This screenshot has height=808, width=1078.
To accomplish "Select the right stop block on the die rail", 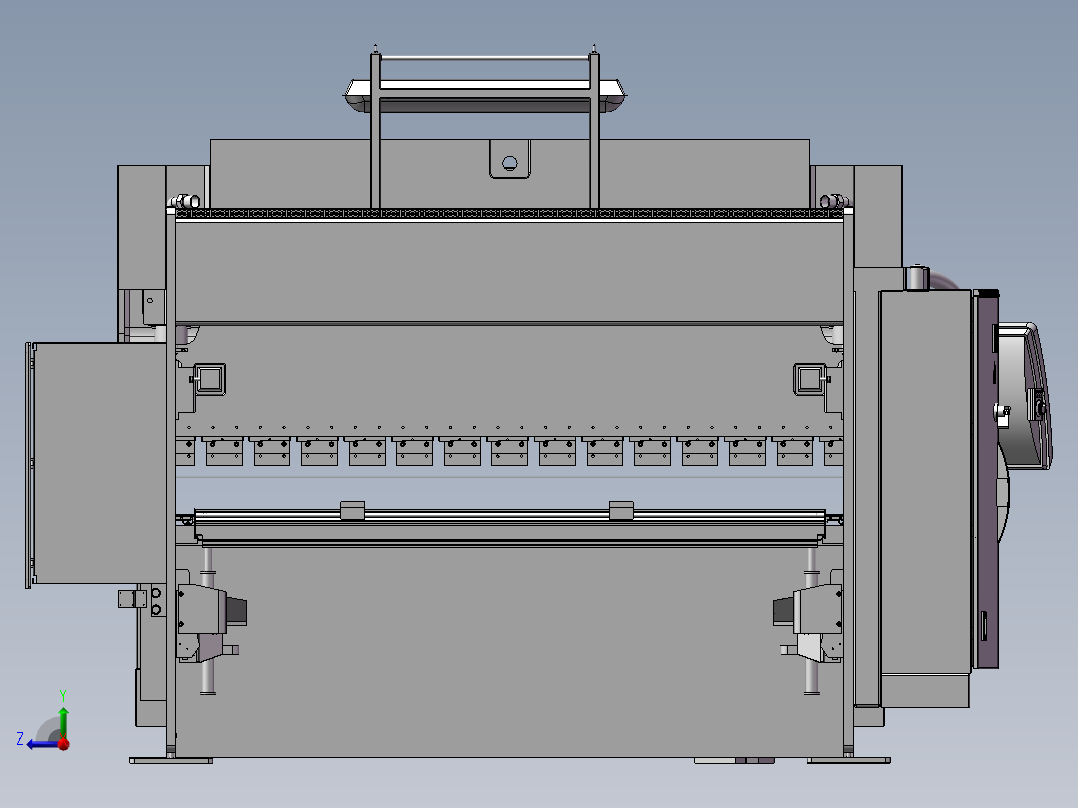I will 622,510.
